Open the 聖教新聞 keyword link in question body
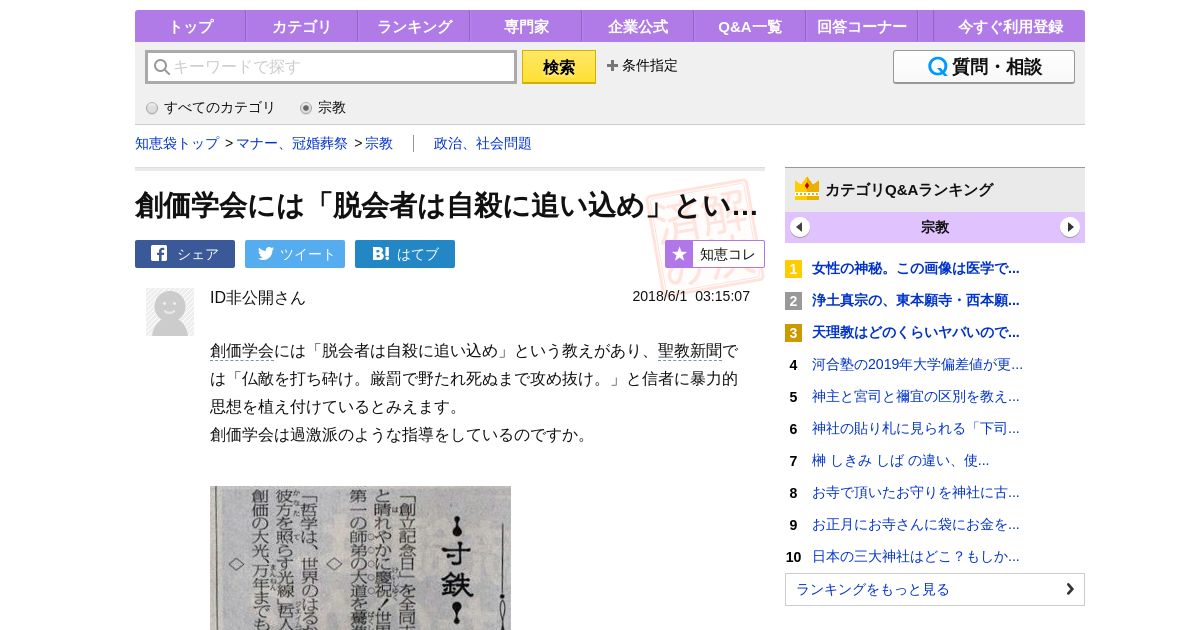The height and width of the screenshot is (630, 1200). pyautogui.click(x=690, y=351)
